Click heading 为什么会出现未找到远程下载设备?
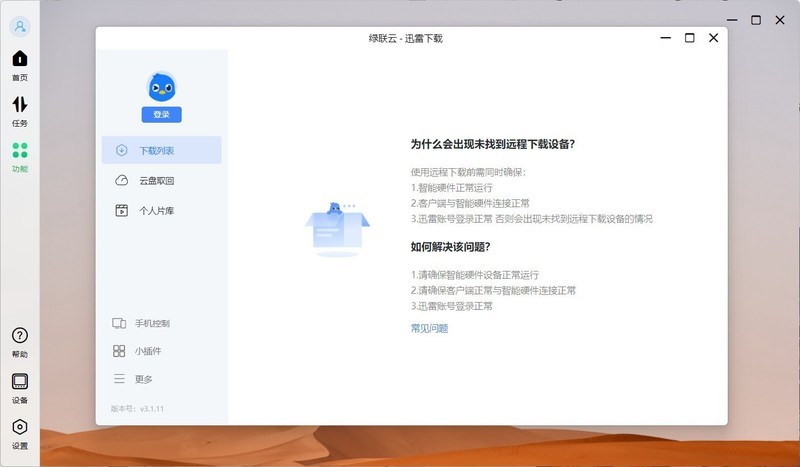 coord(493,144)
